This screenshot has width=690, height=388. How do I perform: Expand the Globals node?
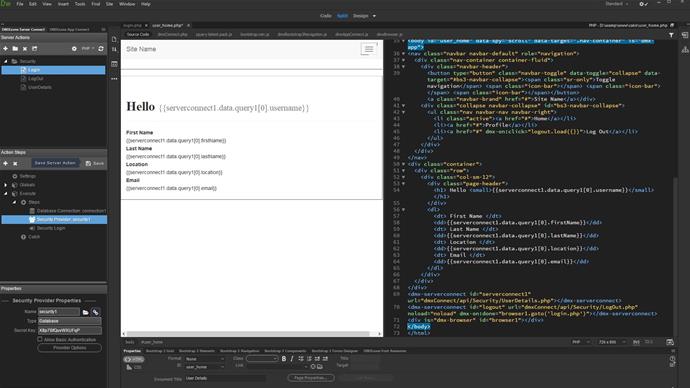click(x=6, y=185)
